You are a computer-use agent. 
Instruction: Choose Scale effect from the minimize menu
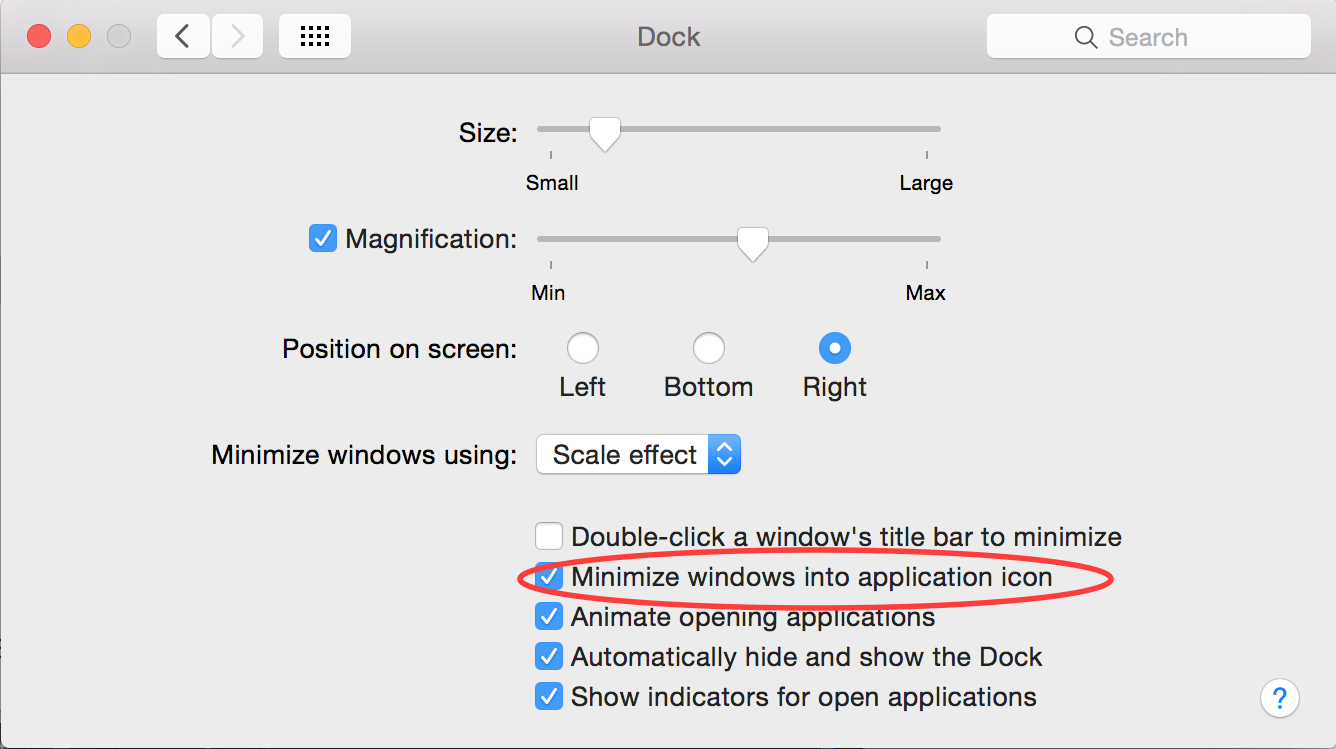coord(624,454)
